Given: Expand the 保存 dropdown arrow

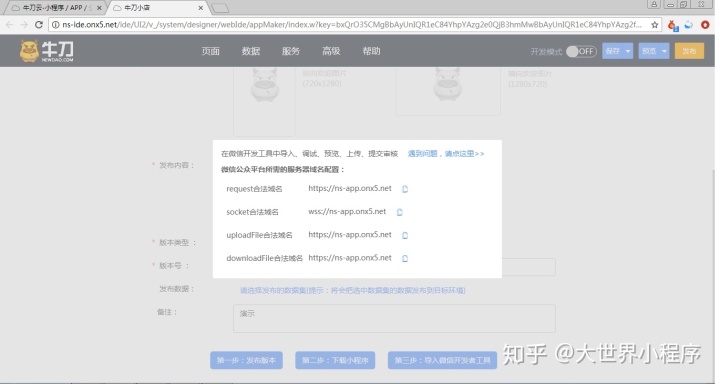Looking at the screenshot, I should point(628,51).
